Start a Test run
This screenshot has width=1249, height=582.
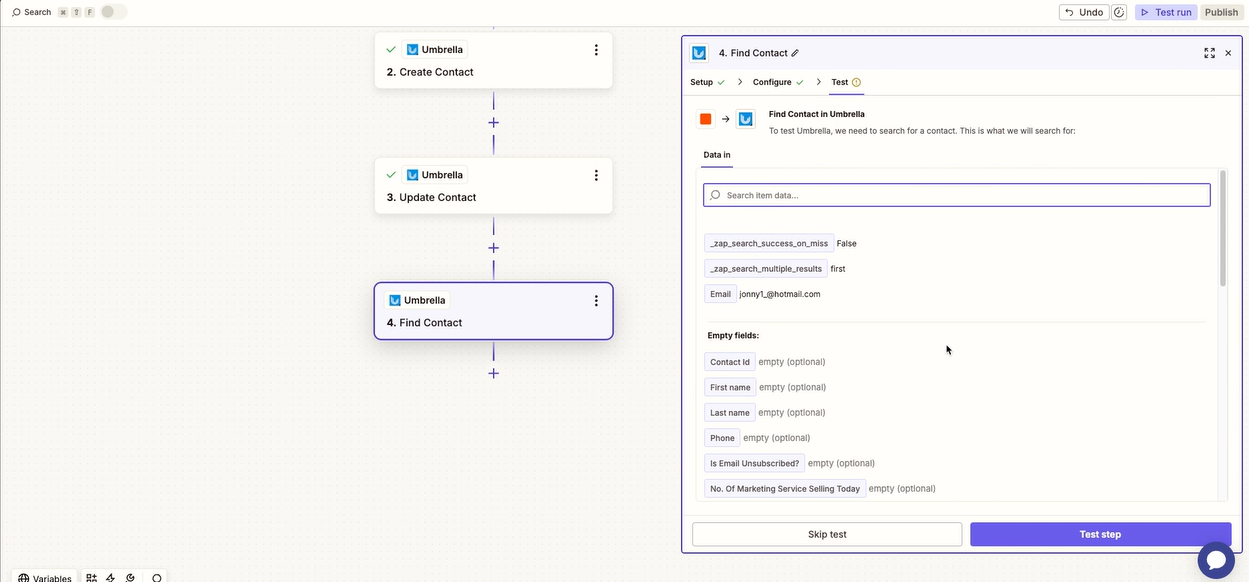coord(1165,12)
